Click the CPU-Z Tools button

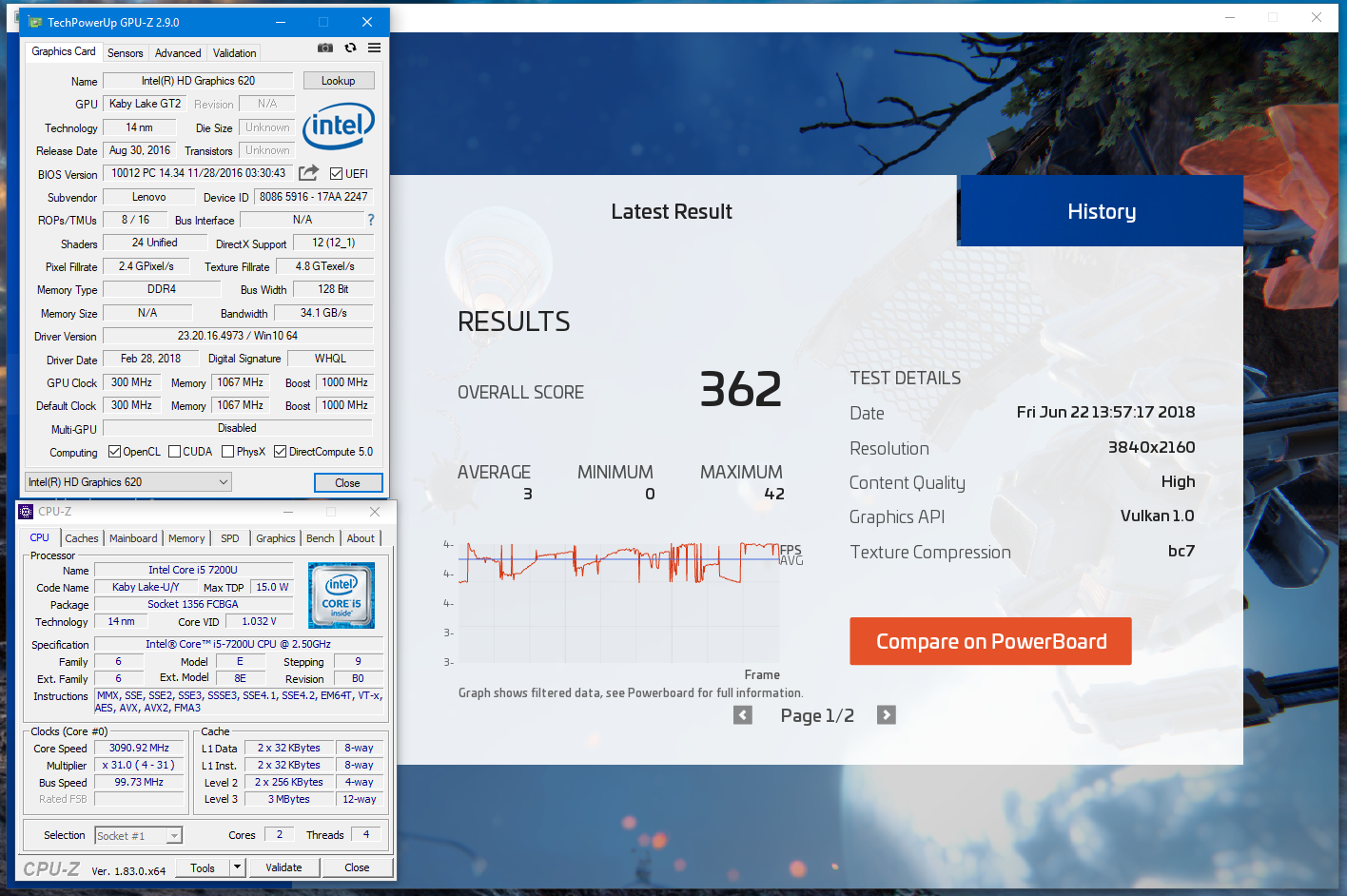(x=203, y=867)
